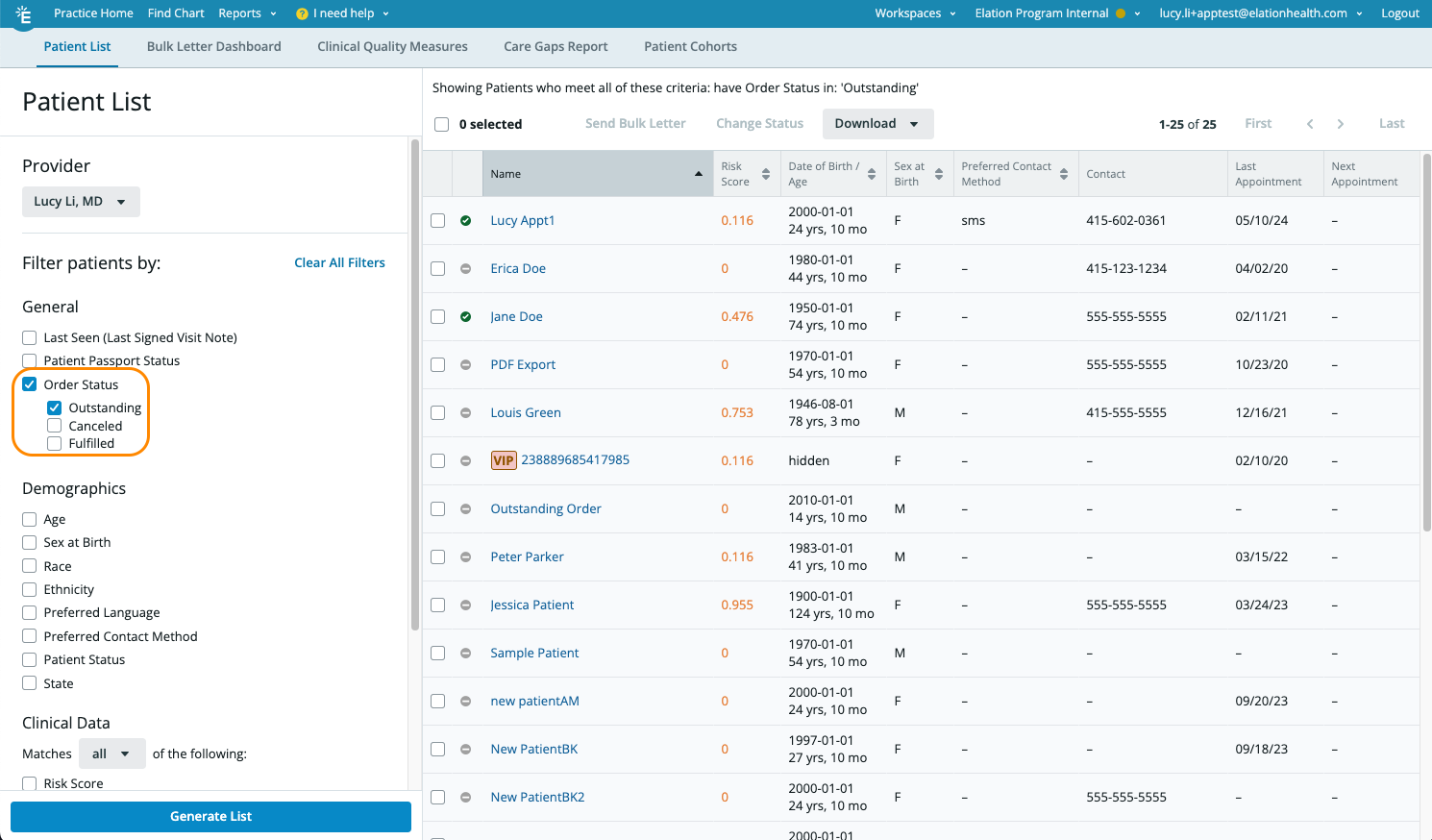Enable the Last Seen filter checkbox

pos(30,337)
